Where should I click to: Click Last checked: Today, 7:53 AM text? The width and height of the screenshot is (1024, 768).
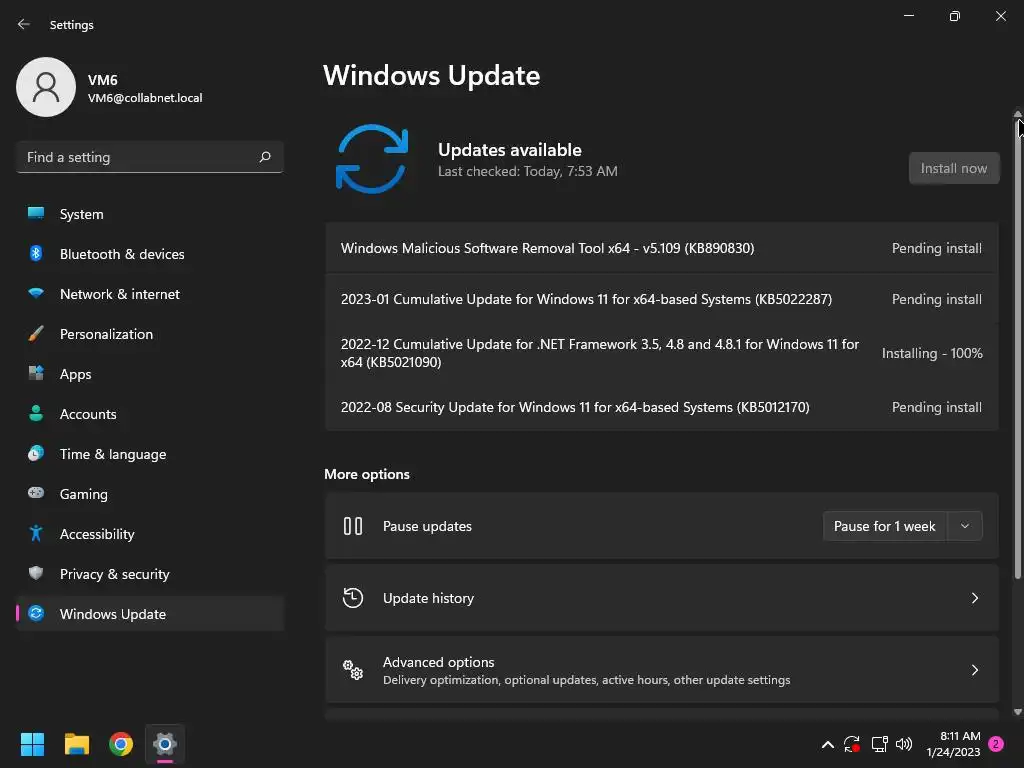coord(527,171)
